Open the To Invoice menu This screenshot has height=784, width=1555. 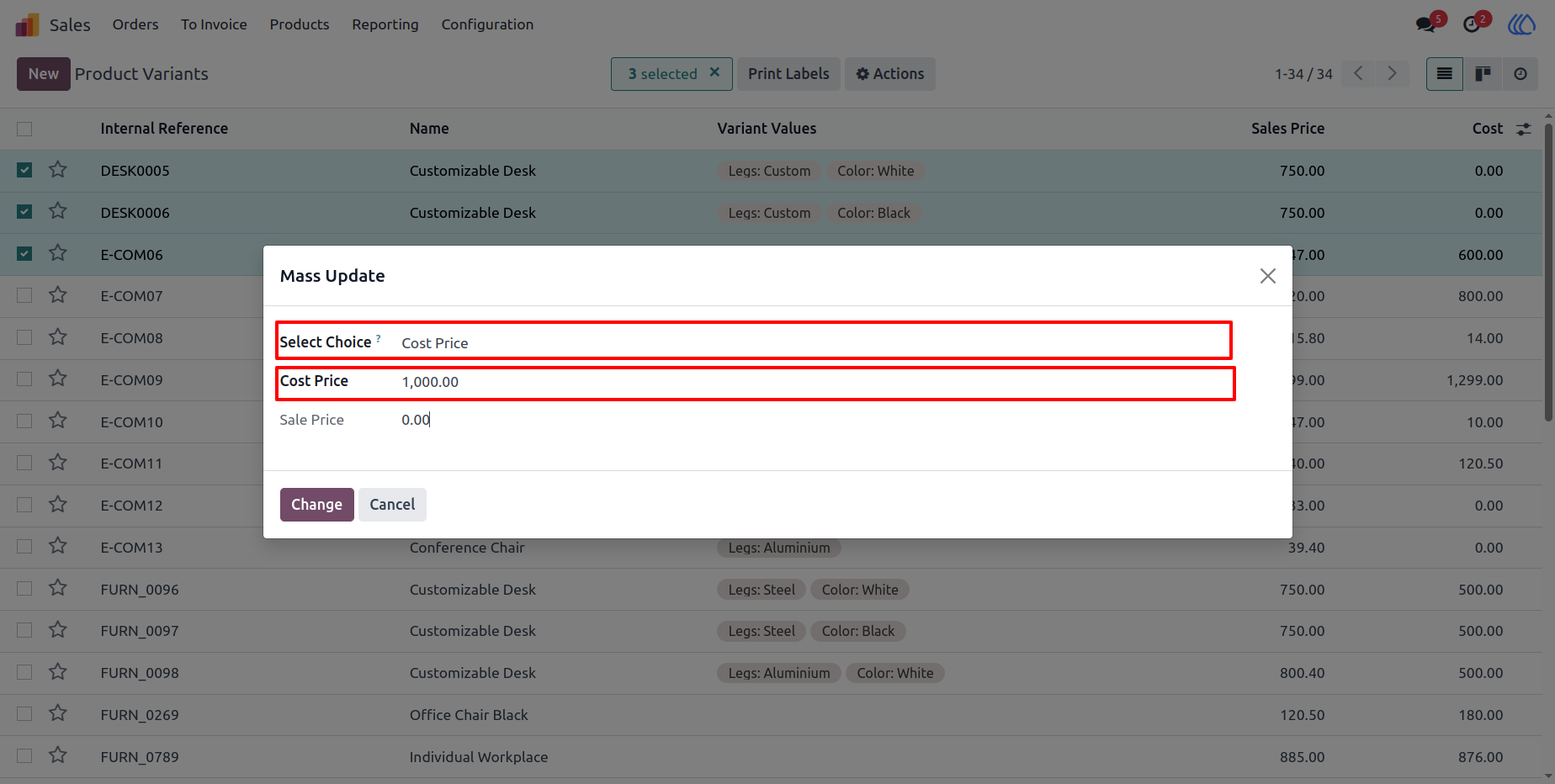(214, 24)
